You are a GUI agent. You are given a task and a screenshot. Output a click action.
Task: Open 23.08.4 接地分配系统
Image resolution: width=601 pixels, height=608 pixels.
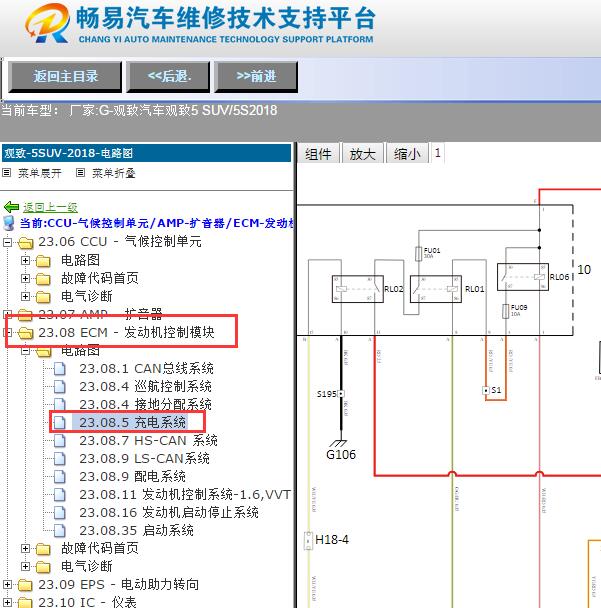pyautogui.click(x=145, y=404)
